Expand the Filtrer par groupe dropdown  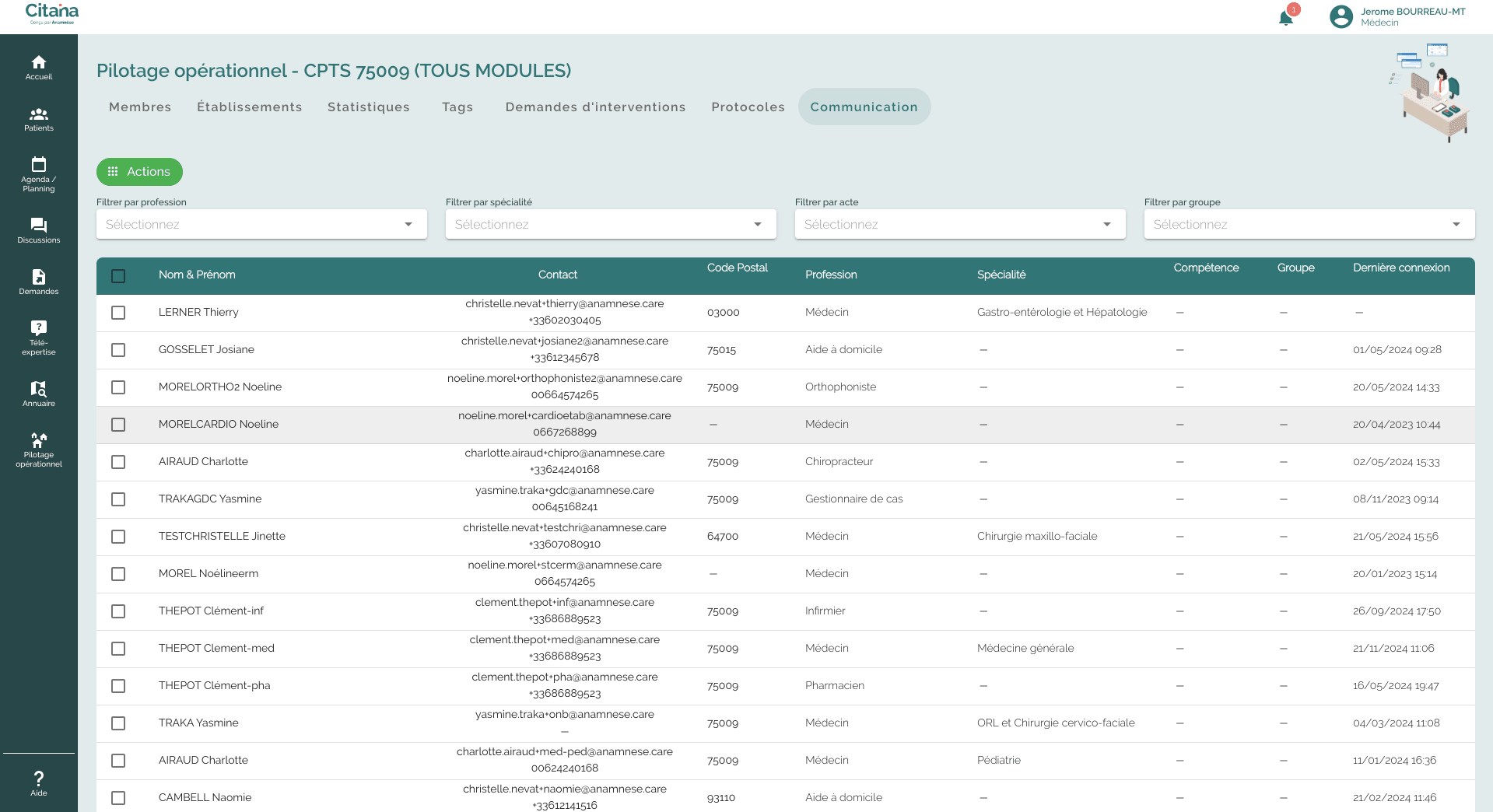pos(1309,225)
